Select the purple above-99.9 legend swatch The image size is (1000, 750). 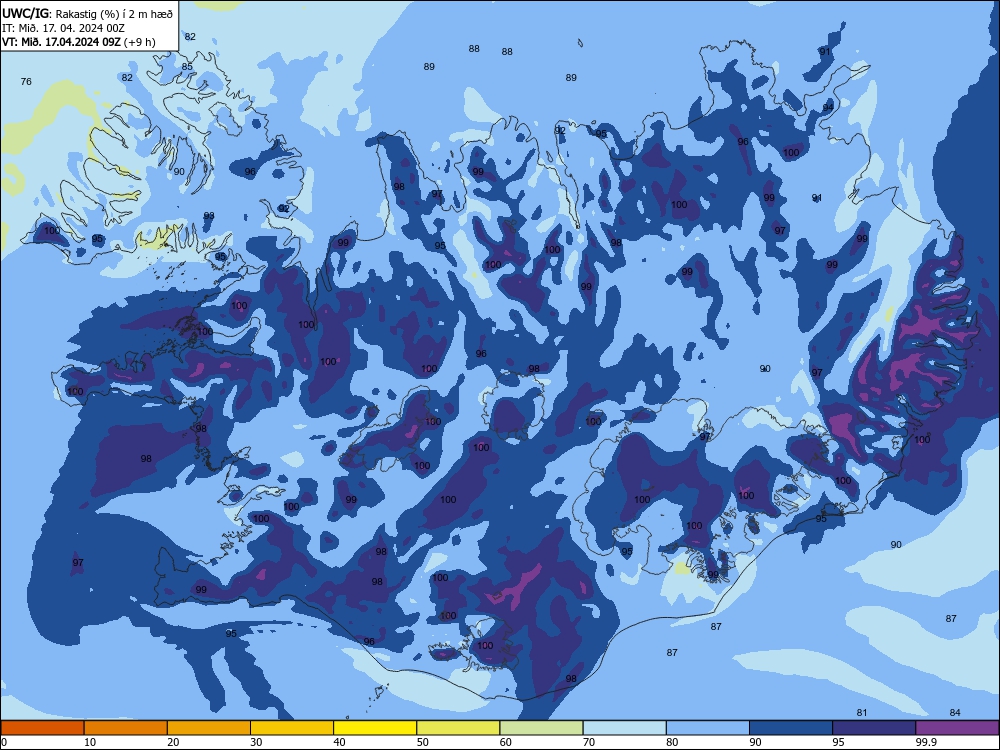(x=957, y=728)
